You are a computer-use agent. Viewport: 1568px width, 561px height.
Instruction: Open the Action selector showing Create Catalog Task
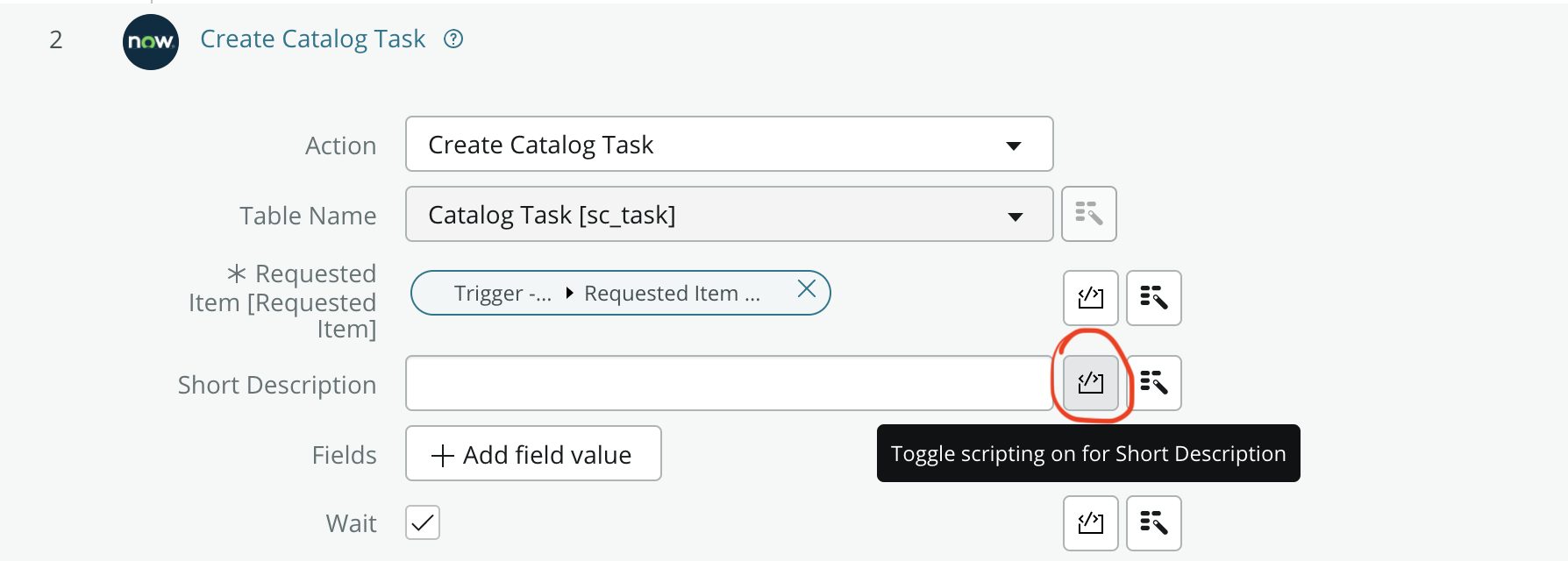point(728,144)
